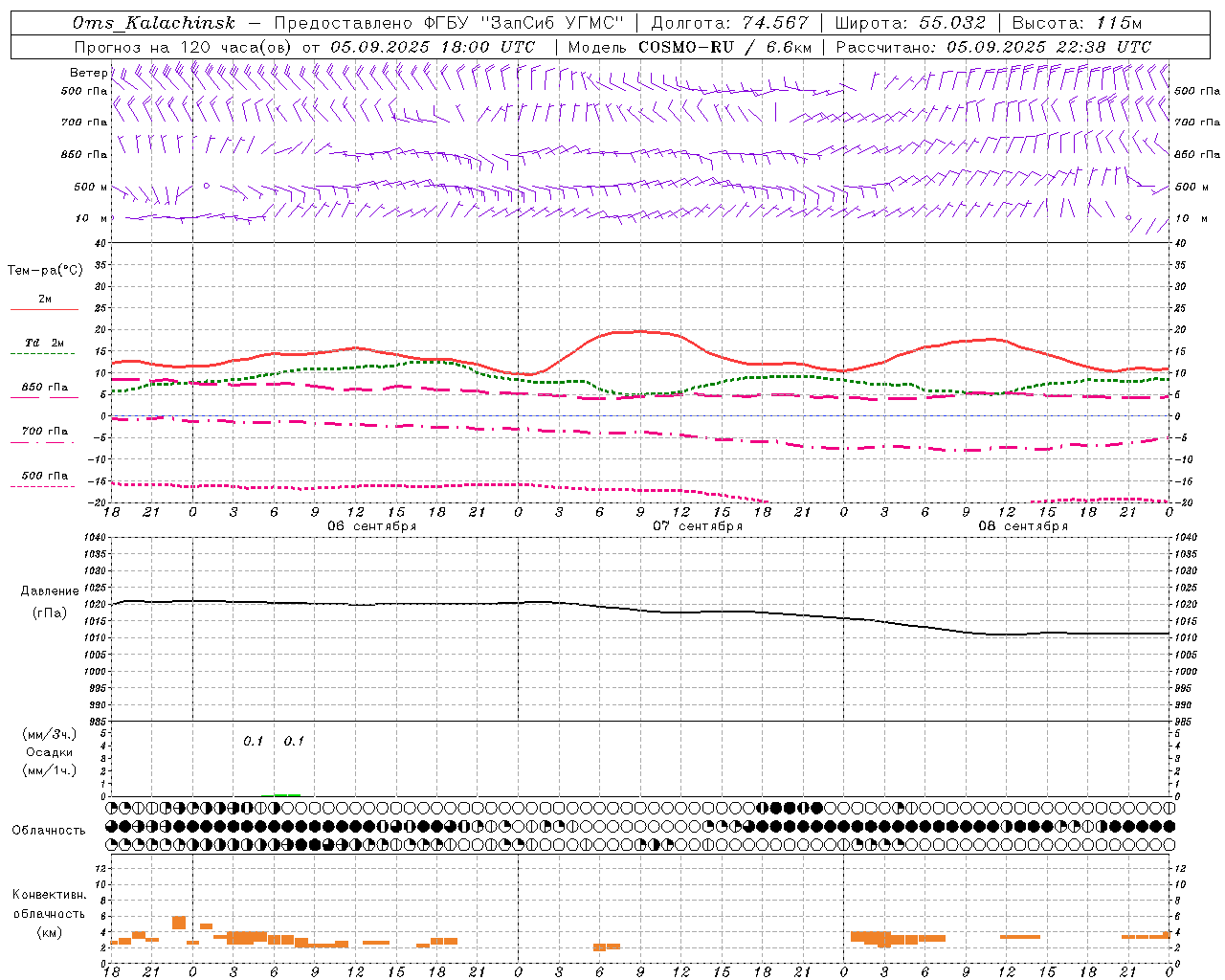Image resolution: width=1225 pixels, height=980 pixels.
Task: Click the "Ветер" wind panel label
Action: (88, 73)
